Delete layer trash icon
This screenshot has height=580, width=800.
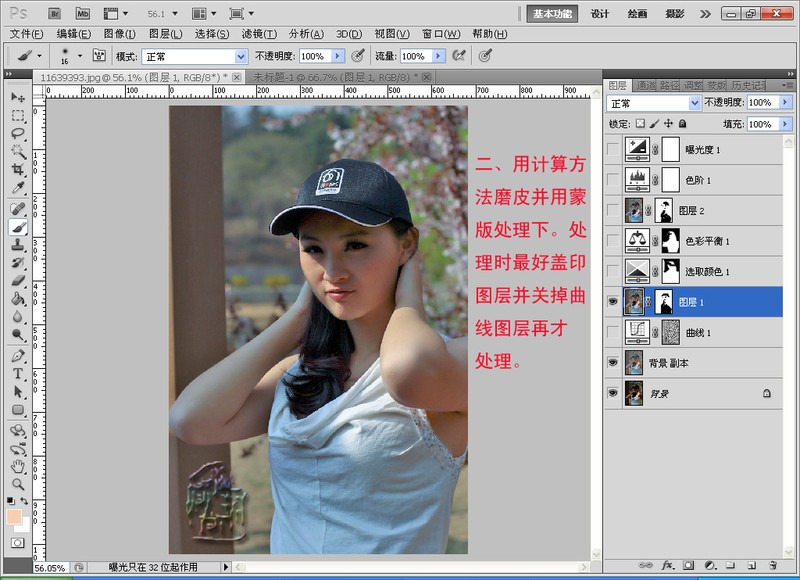click(773, 565)
